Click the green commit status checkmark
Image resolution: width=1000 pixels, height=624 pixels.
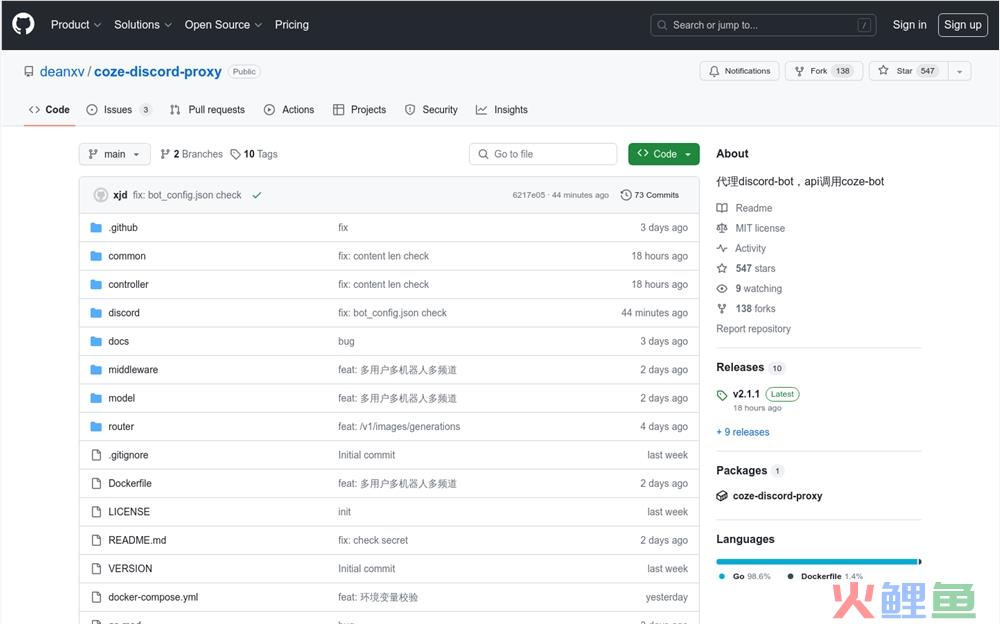(256, 195)
